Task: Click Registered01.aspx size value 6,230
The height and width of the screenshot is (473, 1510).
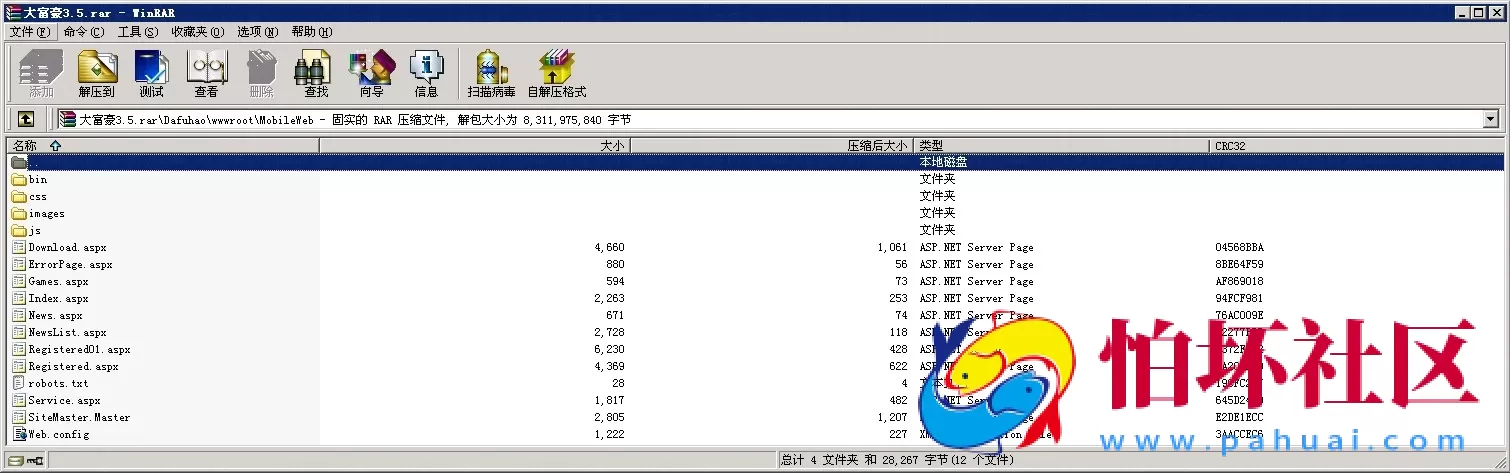Action: 609,350
